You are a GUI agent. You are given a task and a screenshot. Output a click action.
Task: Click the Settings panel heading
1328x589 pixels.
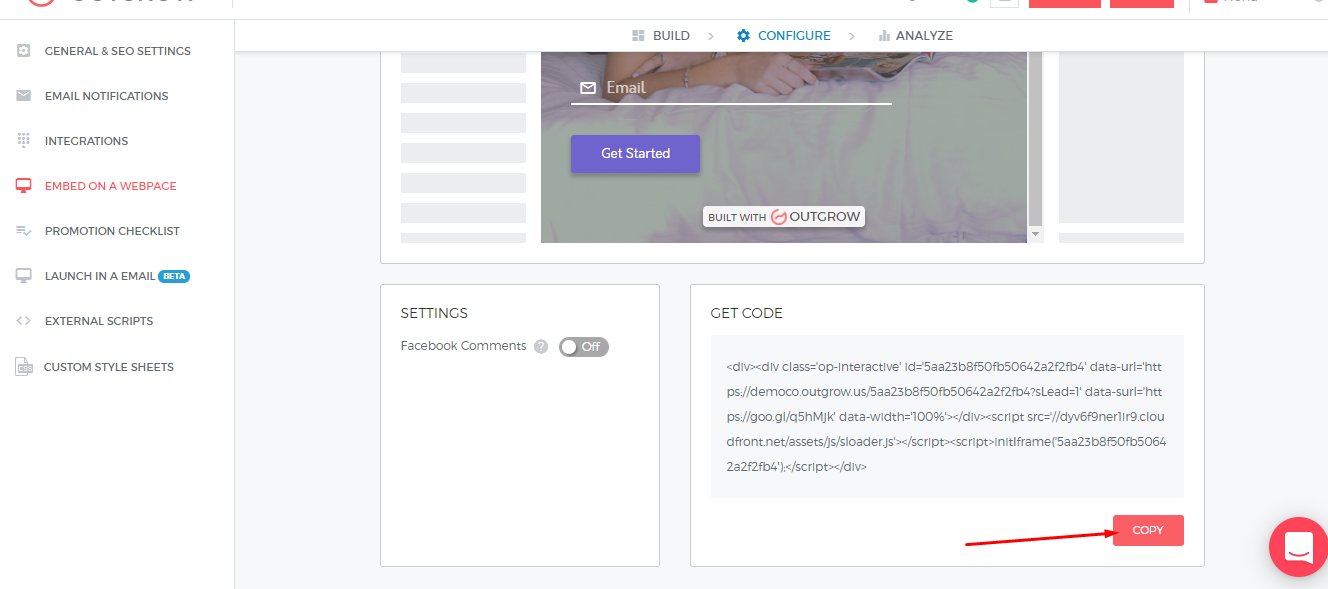[434, 313]
